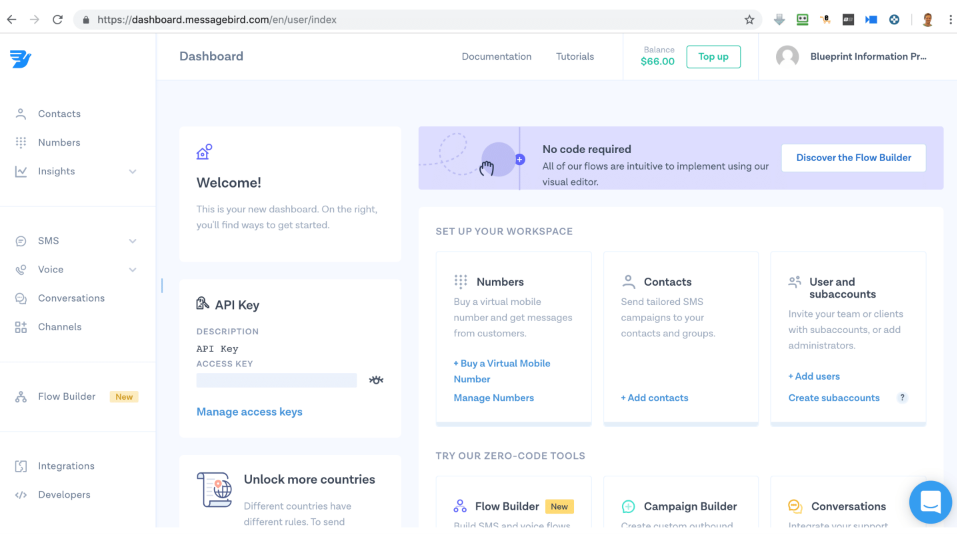This screenshot has height=539, width=957.
Task: Expand the Insights submenu chevron
Action: (x=132, y=172)
